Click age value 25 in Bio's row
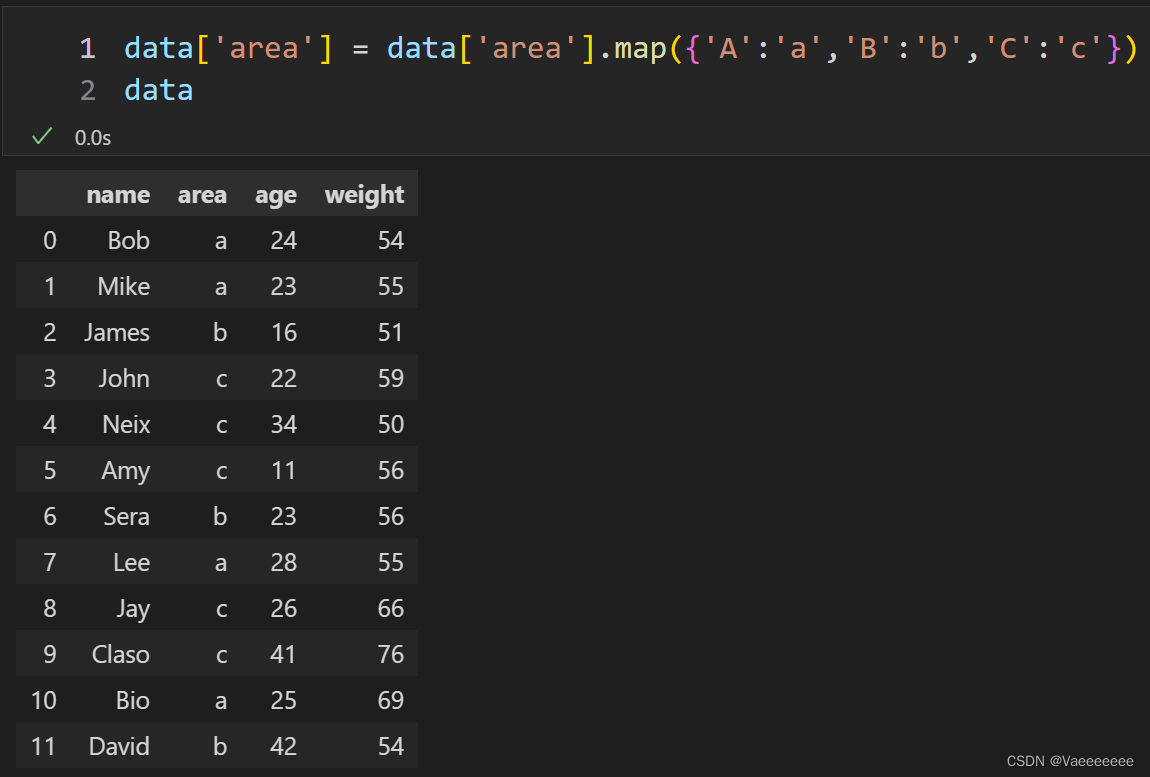 pos(283,701)
